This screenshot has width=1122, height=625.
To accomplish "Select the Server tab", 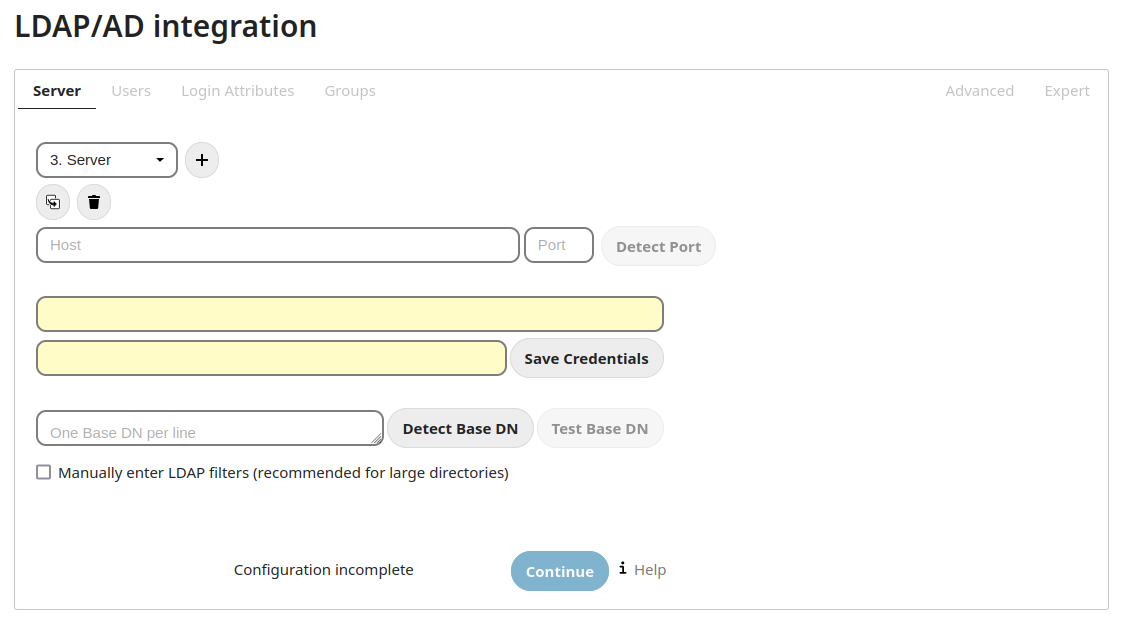I will click(x=56, y=91).
